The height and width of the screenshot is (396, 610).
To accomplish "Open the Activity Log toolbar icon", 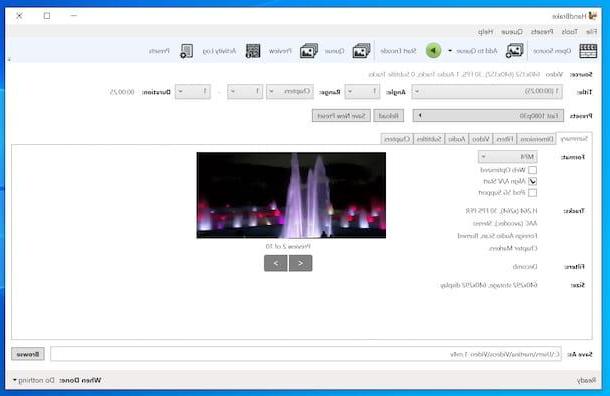I will tap(253, 51).
